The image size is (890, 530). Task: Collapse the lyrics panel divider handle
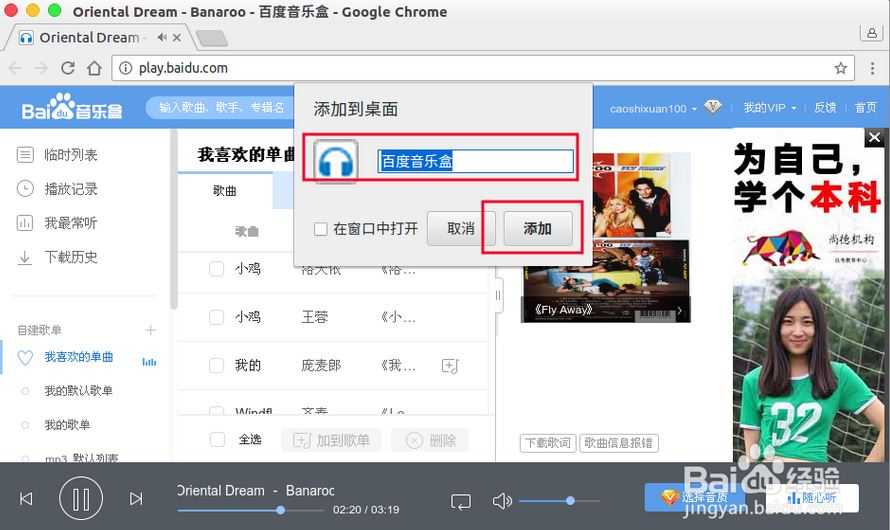(498, 295)
